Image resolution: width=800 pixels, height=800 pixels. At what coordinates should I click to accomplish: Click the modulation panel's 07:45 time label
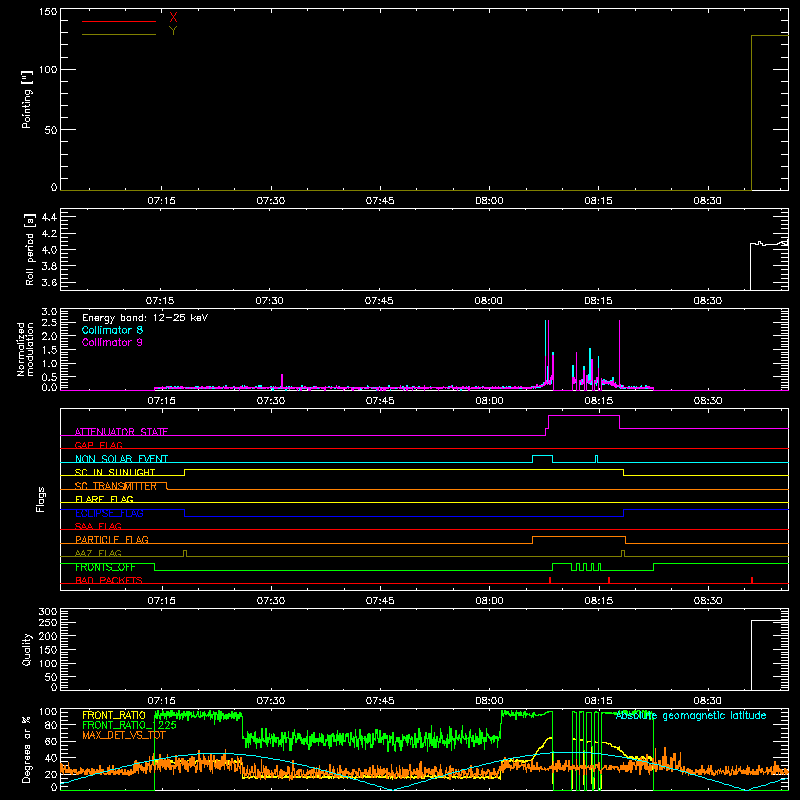click(x=380, y=401)
